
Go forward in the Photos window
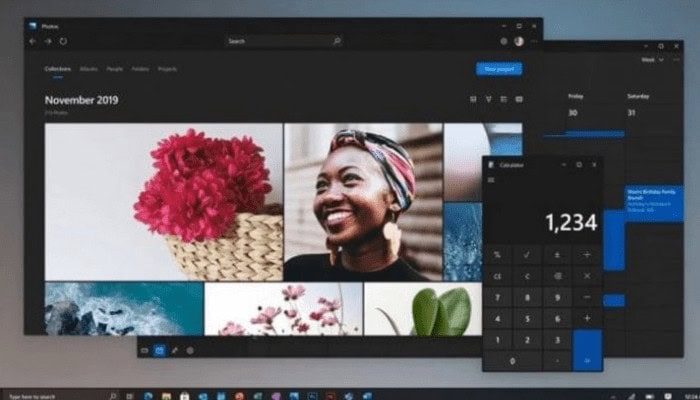[48, 41]
